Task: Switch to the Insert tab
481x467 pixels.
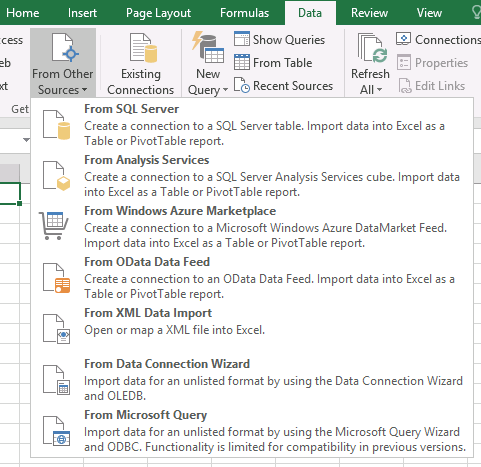Action: [x=82, y=13]
